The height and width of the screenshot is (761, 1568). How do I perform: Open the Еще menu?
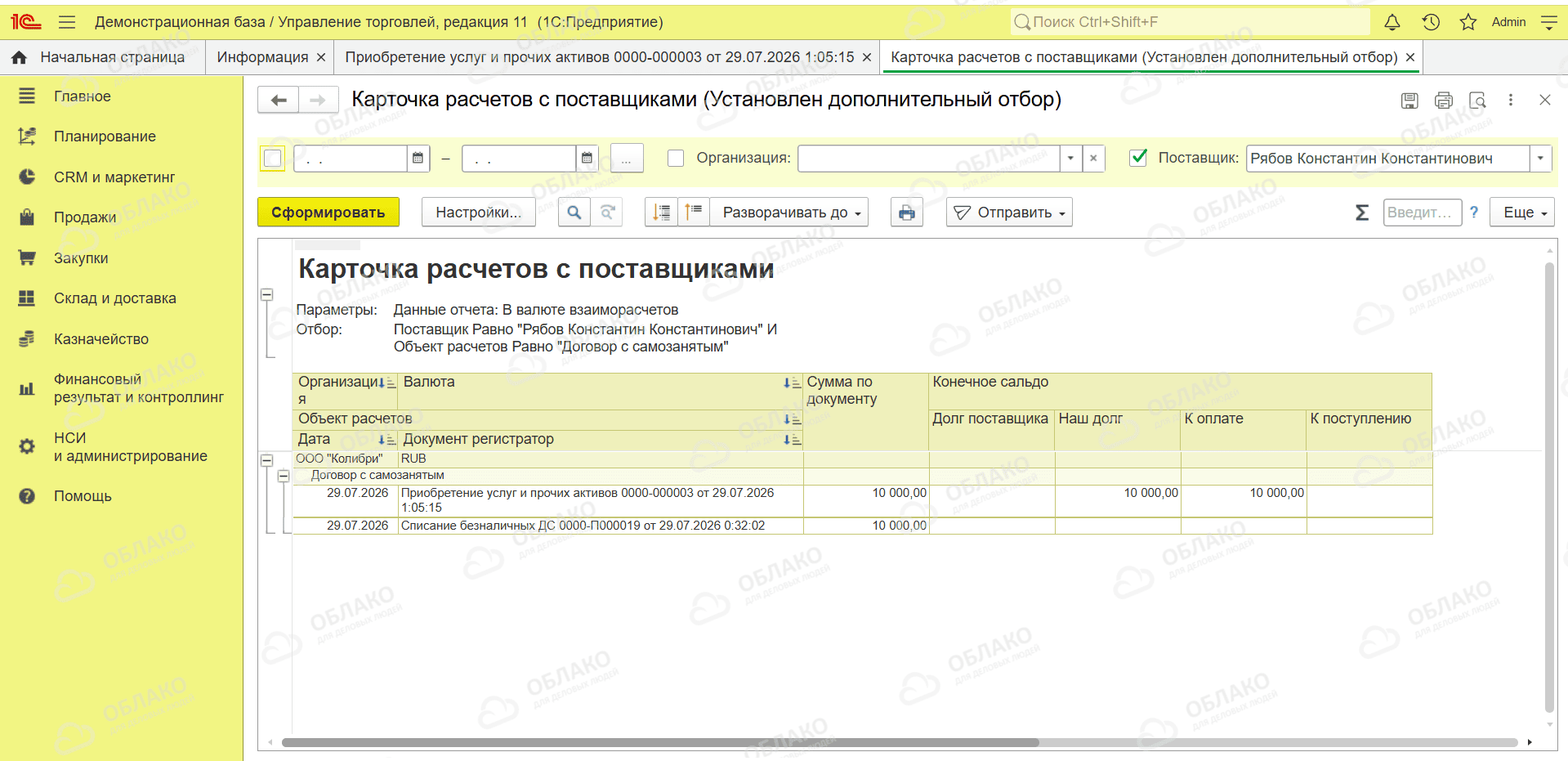click(1522, 213)
